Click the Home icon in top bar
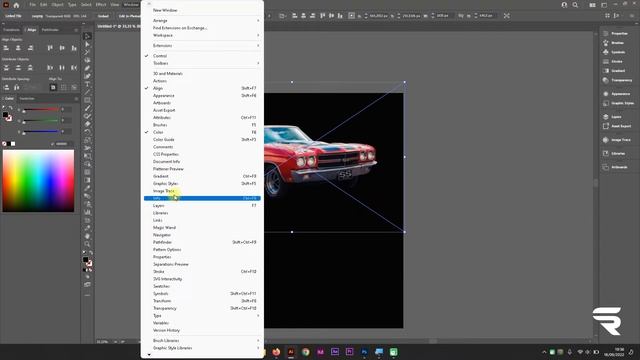The height and width of the screenshot is (360, 640). click(x=16, y=5)
